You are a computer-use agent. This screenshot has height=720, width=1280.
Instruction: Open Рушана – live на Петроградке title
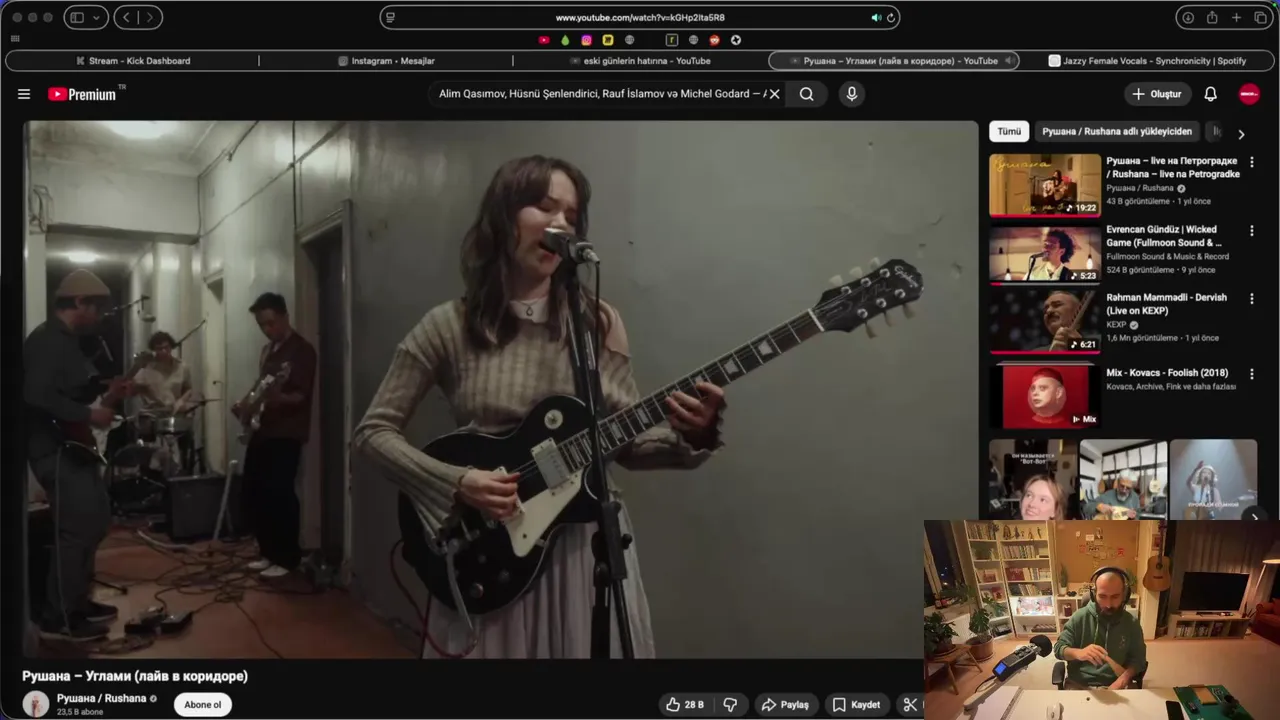pos(1173,167)
